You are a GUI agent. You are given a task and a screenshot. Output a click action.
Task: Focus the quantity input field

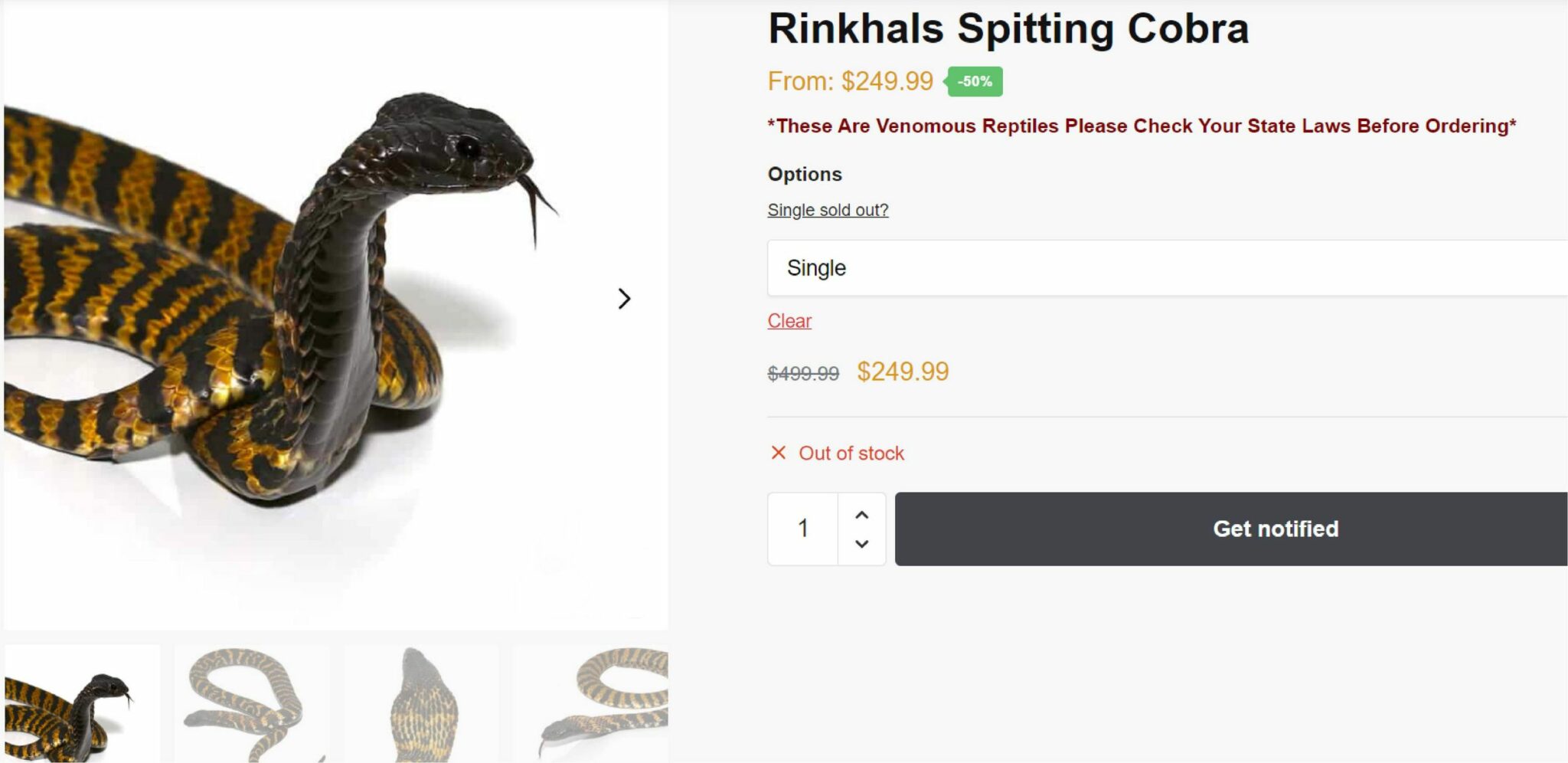click(803, 529)
